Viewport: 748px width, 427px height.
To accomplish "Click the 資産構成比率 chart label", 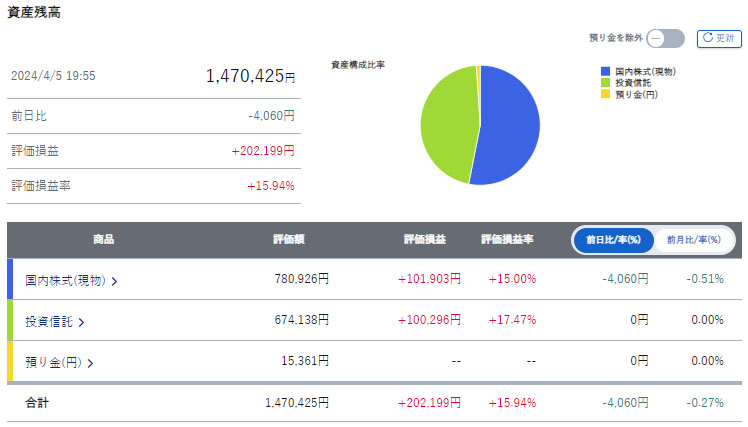I will 358,65.
